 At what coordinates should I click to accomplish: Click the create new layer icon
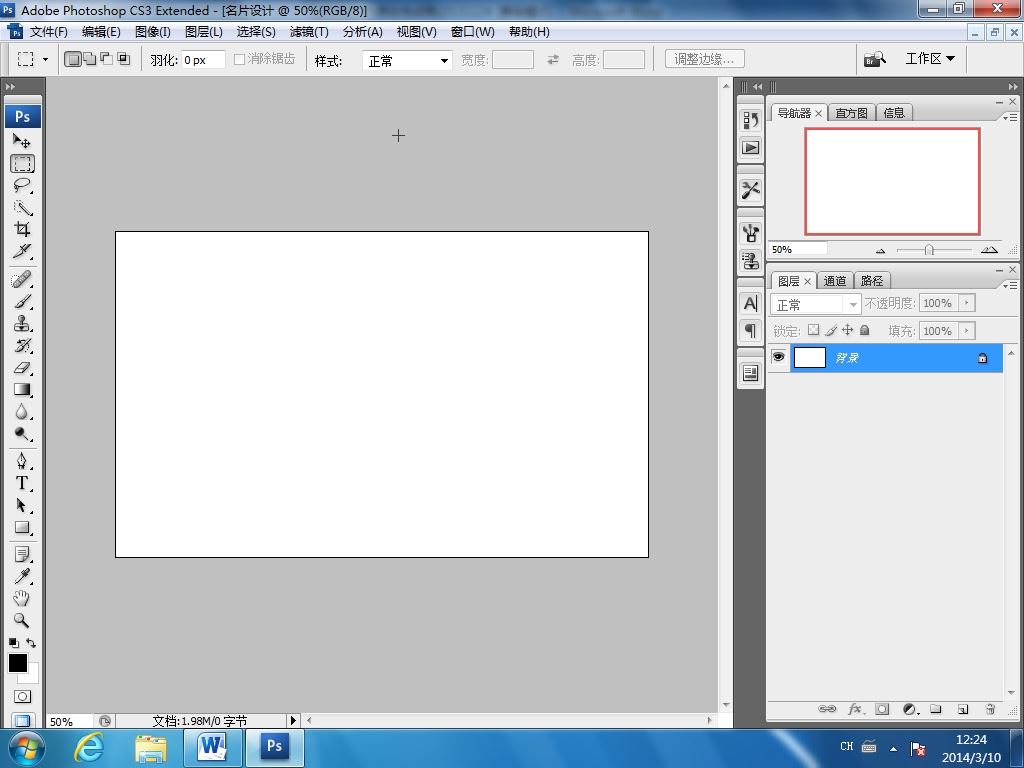(962, 709)
